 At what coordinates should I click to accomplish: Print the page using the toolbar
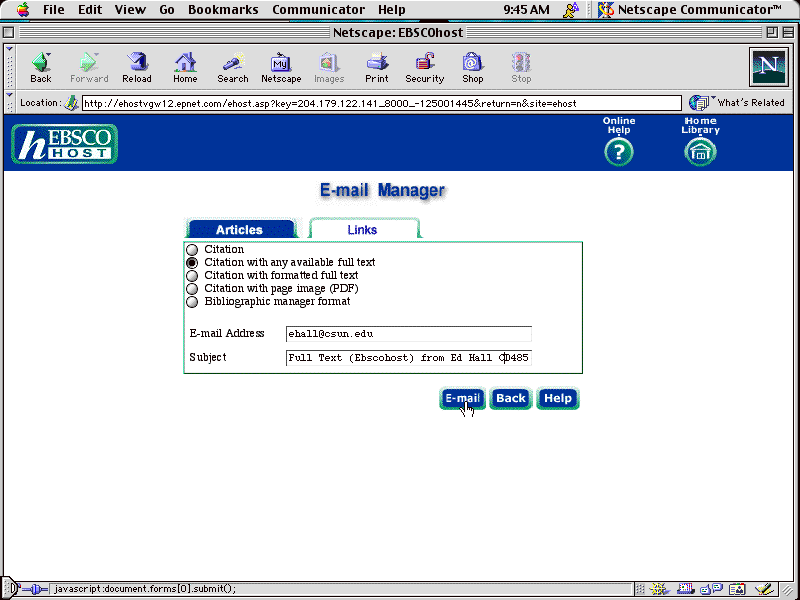click(377, 68)
